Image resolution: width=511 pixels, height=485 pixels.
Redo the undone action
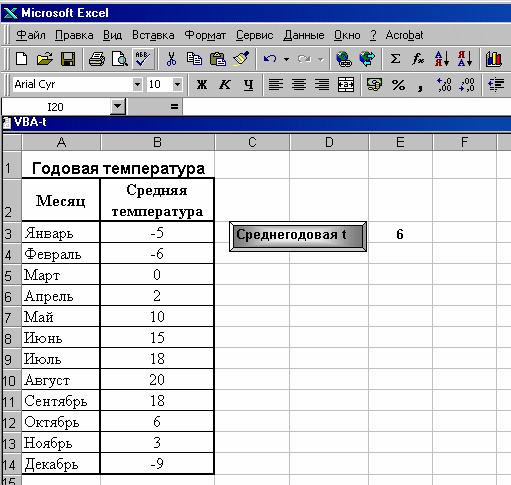tap(304, 59)
